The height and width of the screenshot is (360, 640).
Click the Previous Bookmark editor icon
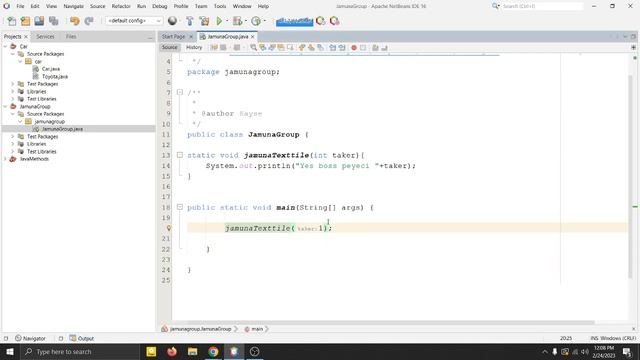tap(302, 48)
